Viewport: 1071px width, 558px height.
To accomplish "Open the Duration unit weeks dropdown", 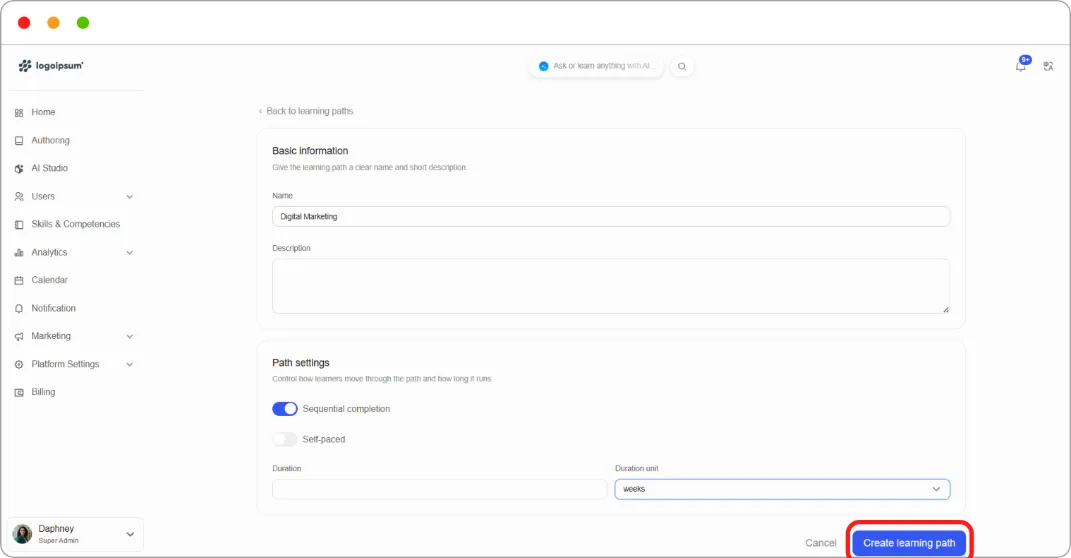I will click(782, 489).
